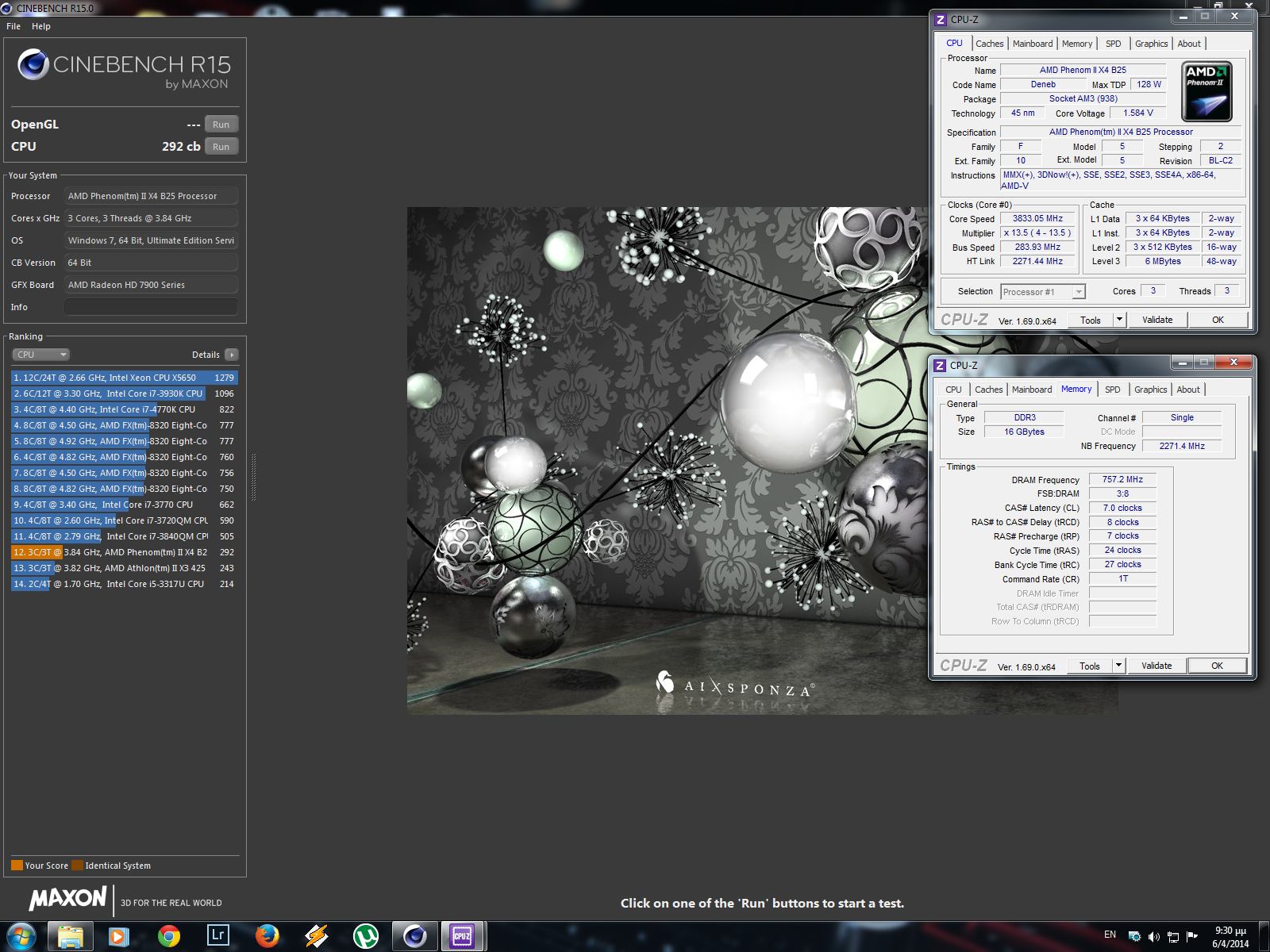The height and width of the screenshot is (952, 1270).
Task: Click the CPU-Z title bar icon in top window
Action: point(941,20)
